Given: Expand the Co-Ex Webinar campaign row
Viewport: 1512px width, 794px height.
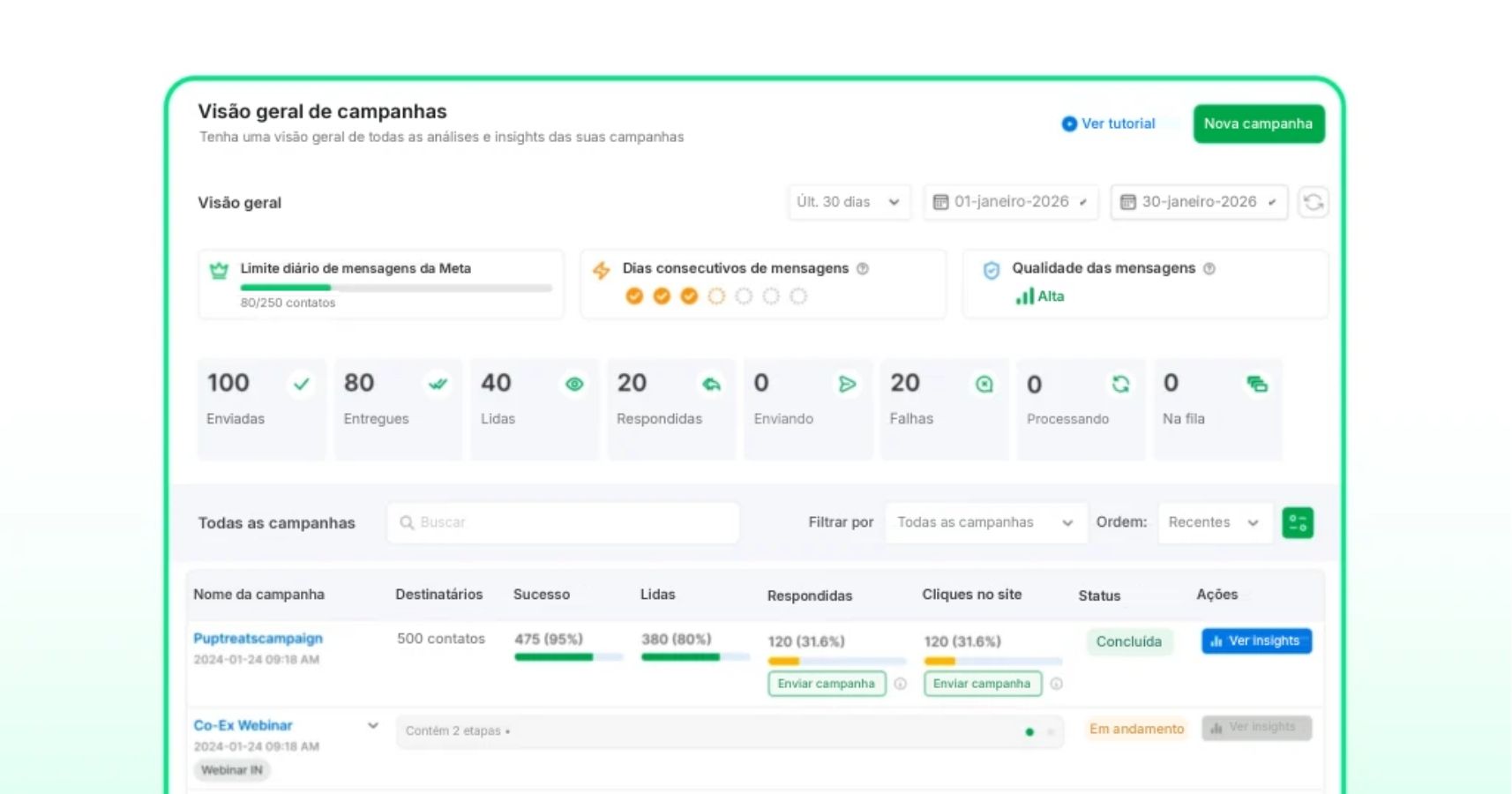Looking at the screenshot, I should tap(373, 725).
